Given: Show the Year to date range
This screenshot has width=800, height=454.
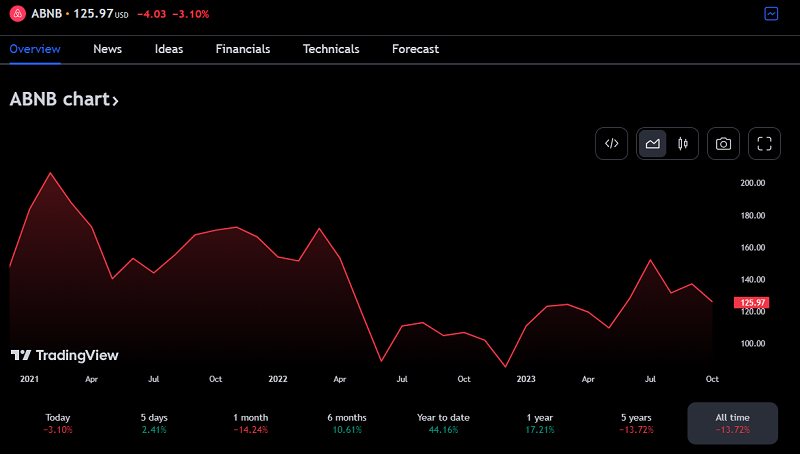Looking at the screenshot, I should pos(442,423).
